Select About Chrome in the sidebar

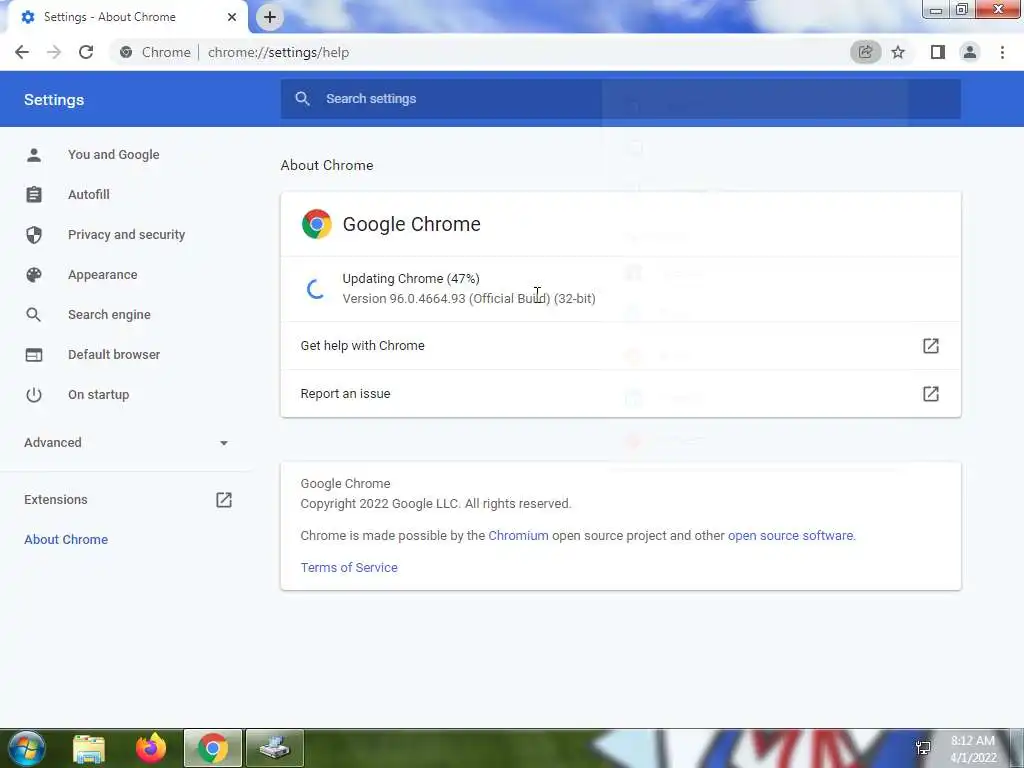coord(66,539)
